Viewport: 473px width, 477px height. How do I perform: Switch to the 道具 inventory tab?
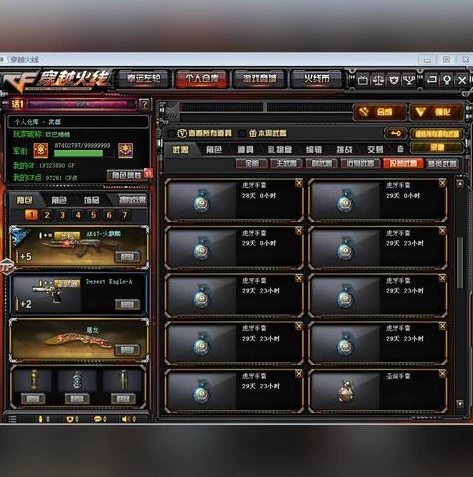click(246, 150)
